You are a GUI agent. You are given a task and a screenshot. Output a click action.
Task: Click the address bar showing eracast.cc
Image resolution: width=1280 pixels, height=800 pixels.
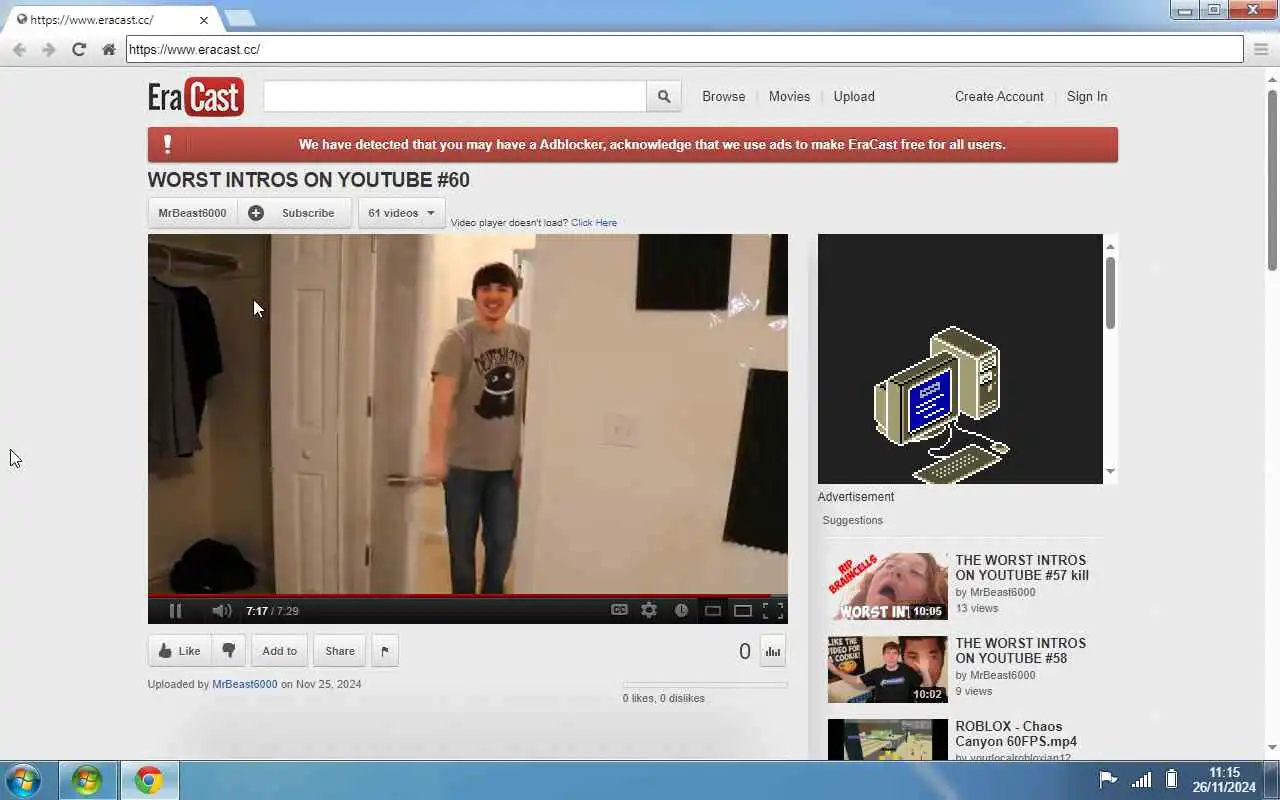pyautogui.click(x=685, y=49)
